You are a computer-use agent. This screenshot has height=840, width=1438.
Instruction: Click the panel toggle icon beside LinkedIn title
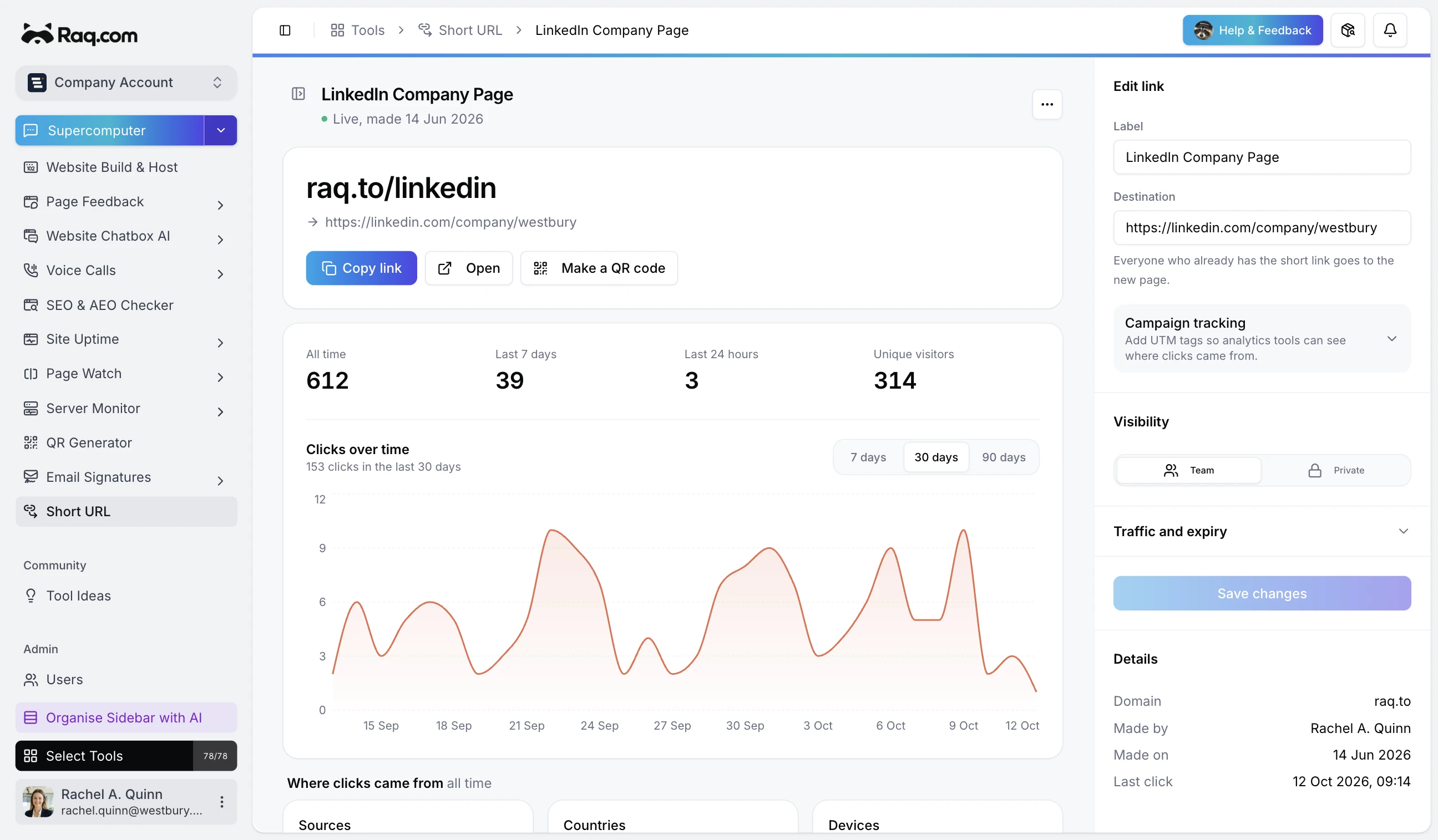(x=298, y=94)
